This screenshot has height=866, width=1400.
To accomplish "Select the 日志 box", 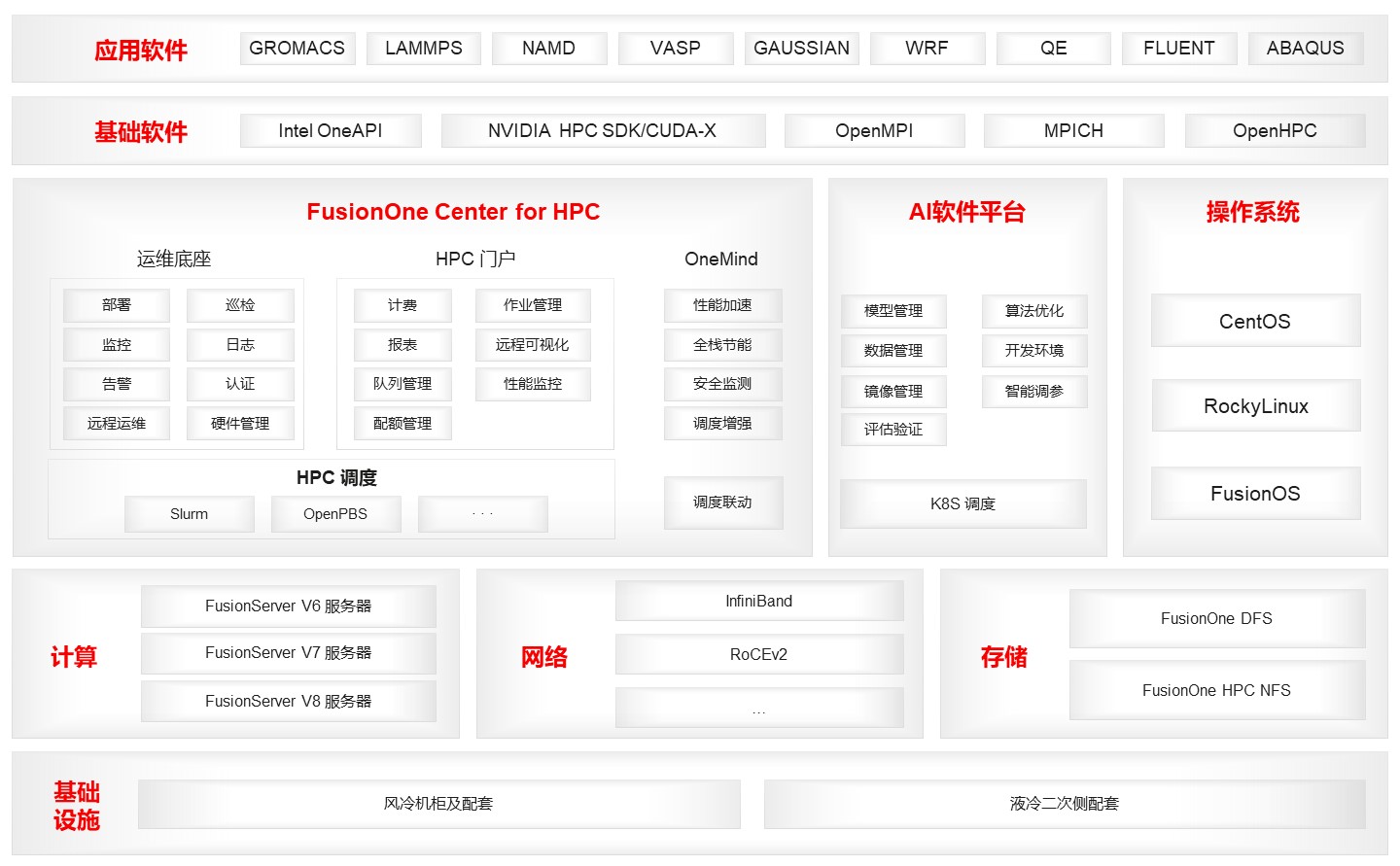I will pyautogui.click(x=240, y=345).
